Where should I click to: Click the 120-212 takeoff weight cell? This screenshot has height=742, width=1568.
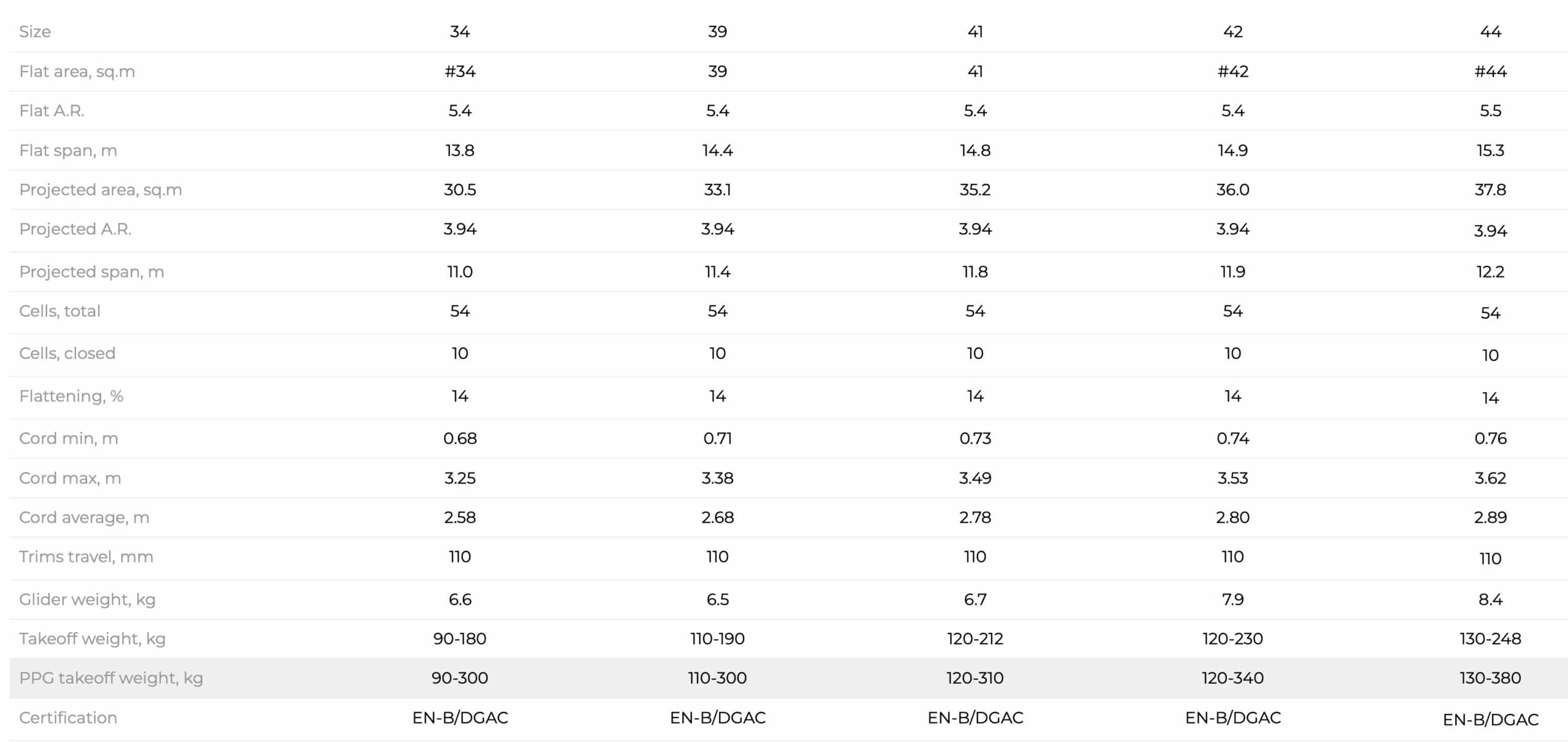tap(975, 638)
